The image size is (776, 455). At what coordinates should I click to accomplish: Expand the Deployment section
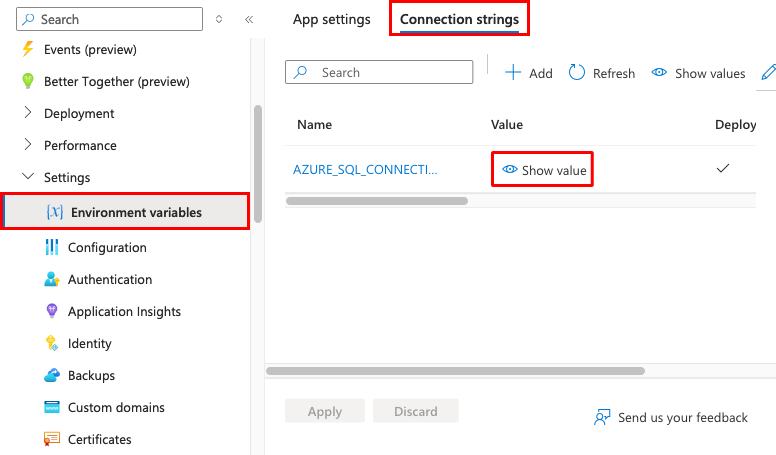pyautogui.click(x=28, y=113)
